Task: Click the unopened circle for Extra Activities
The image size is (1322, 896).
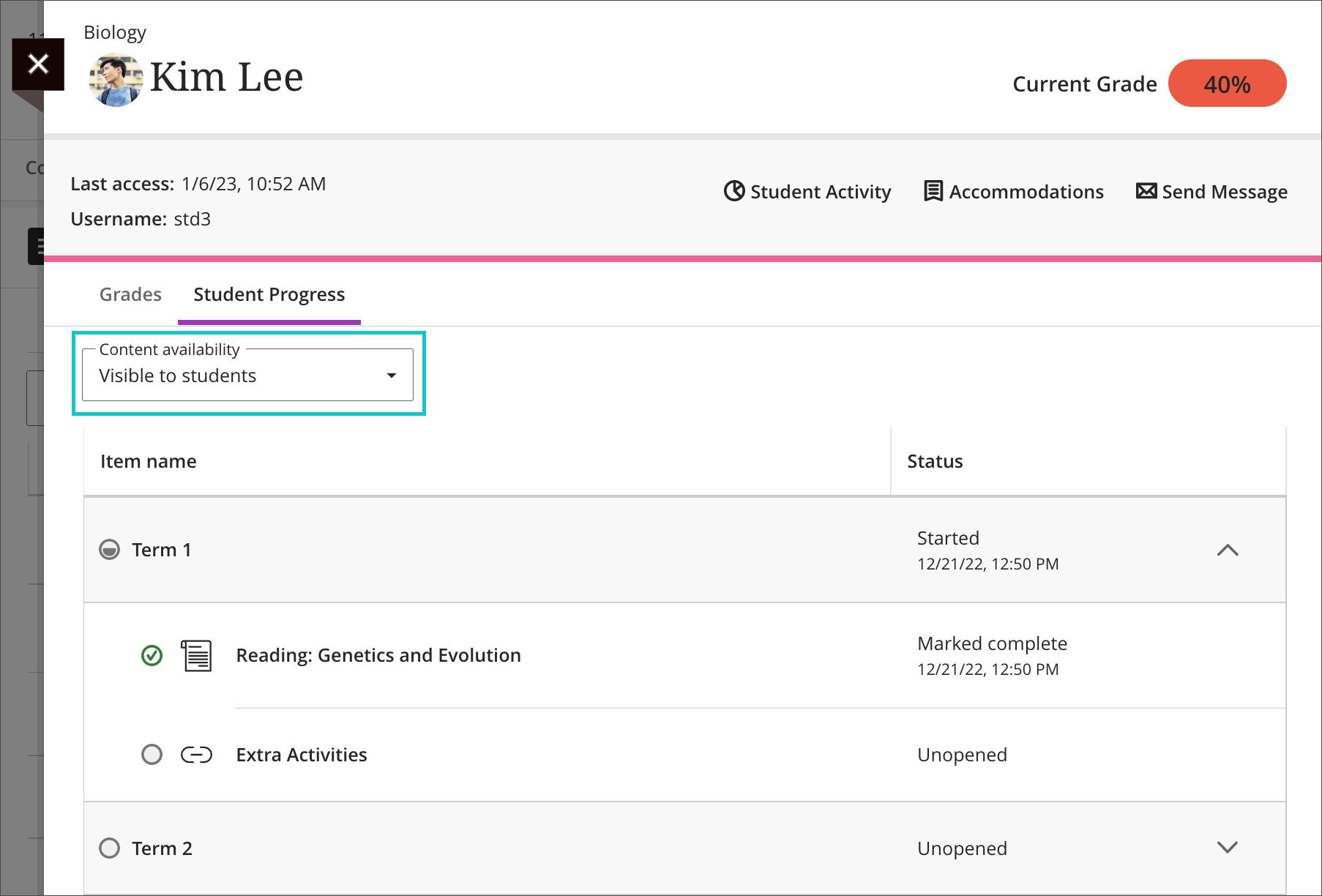Action: pyautogui.click(x=152, y=755)
